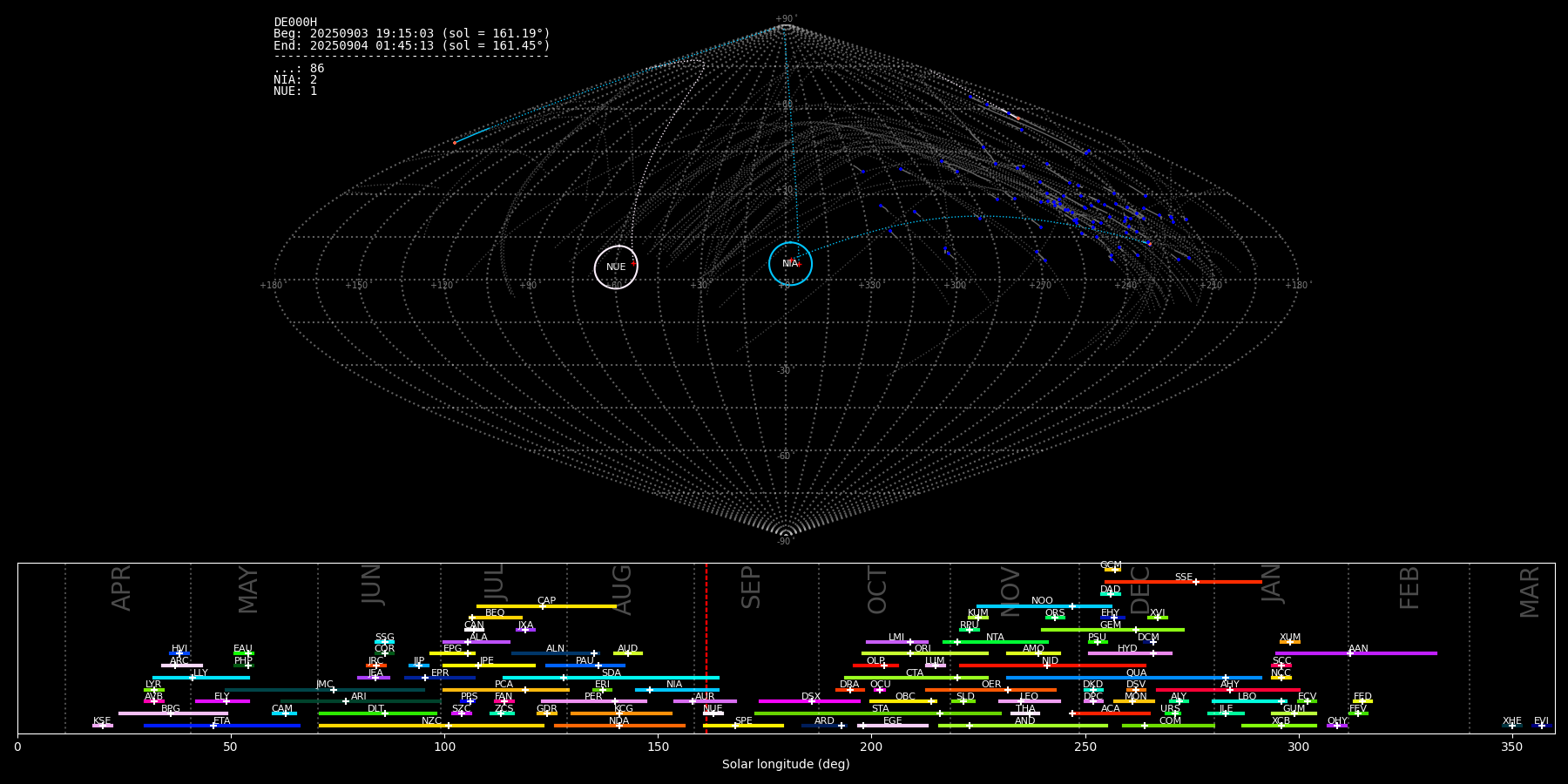This screenshot has height=784, width=1568.
Task: Click the 150 tick on the solar longitude axis
Action: 658,747
